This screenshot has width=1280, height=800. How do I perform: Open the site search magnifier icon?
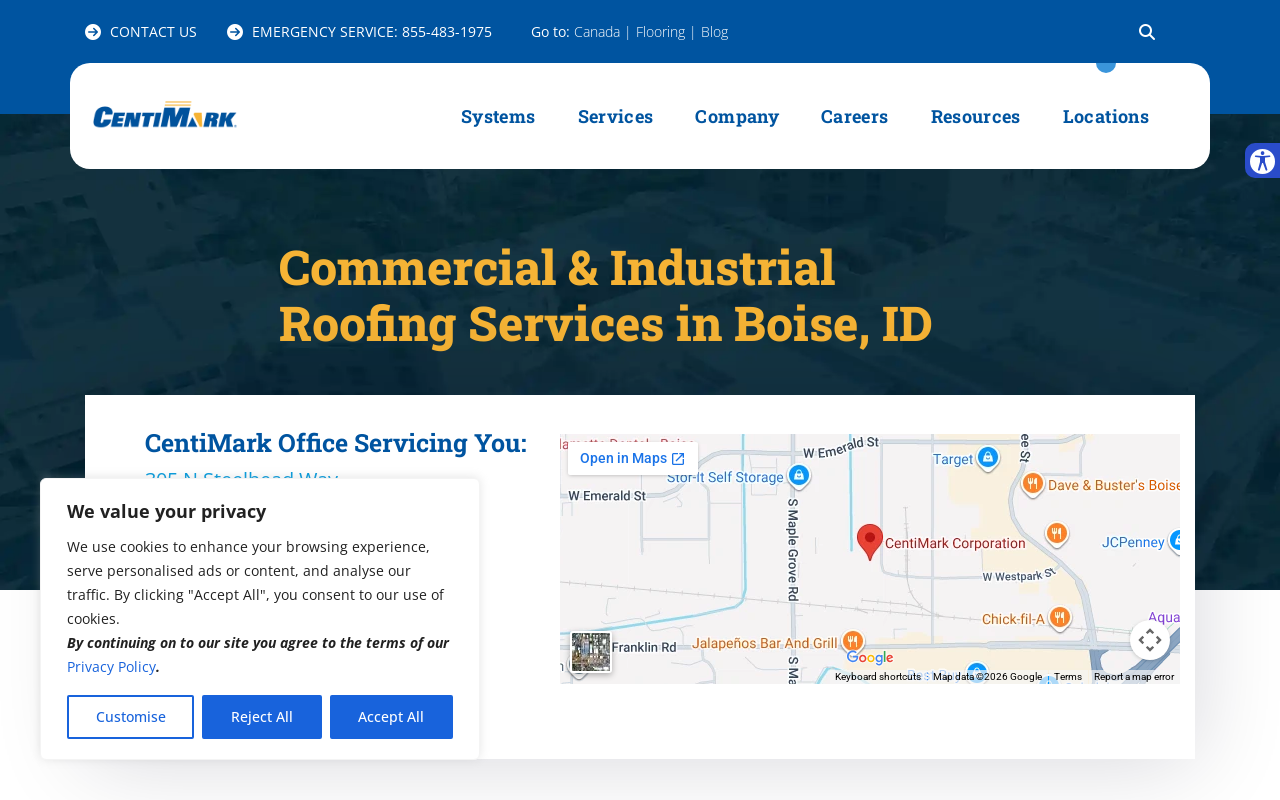(1147, 32)
